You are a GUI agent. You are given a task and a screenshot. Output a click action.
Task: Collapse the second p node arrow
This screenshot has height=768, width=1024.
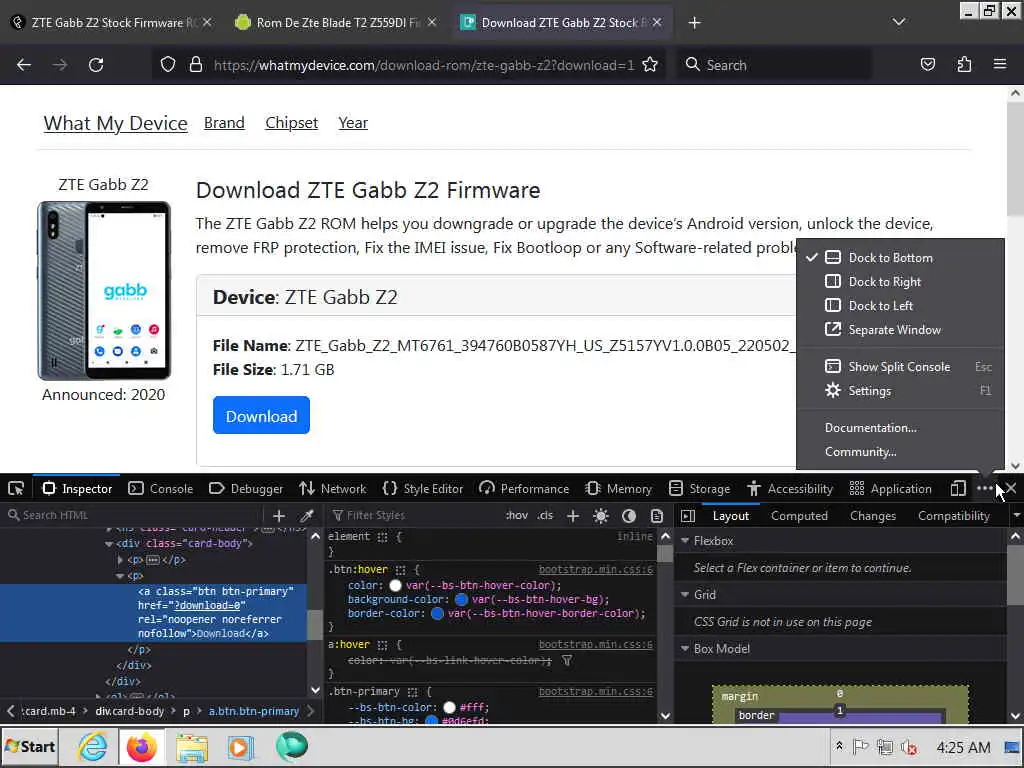click(x=120, y=576)
